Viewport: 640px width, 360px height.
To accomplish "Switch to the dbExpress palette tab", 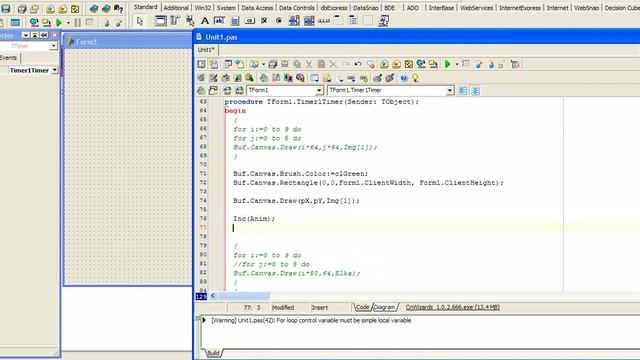I will [x=334, y=8].
